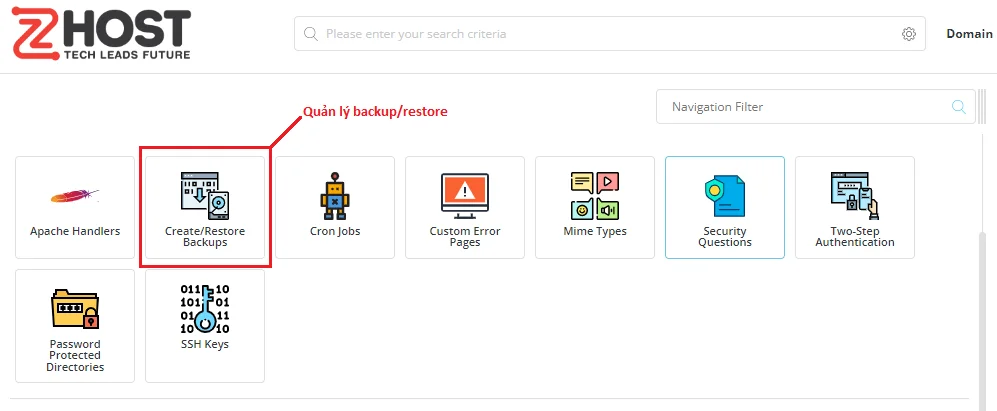This screenshot has width=997, height=411.
Task: Click the Security Questions text label
Action: click(x=724, y=237)
